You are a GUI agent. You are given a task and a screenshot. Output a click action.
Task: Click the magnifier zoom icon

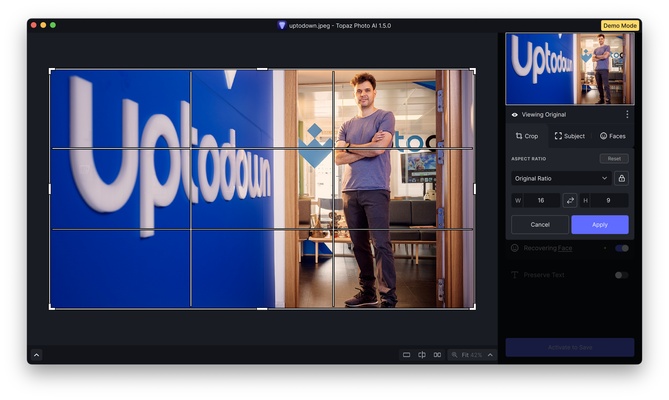[455, 355]
